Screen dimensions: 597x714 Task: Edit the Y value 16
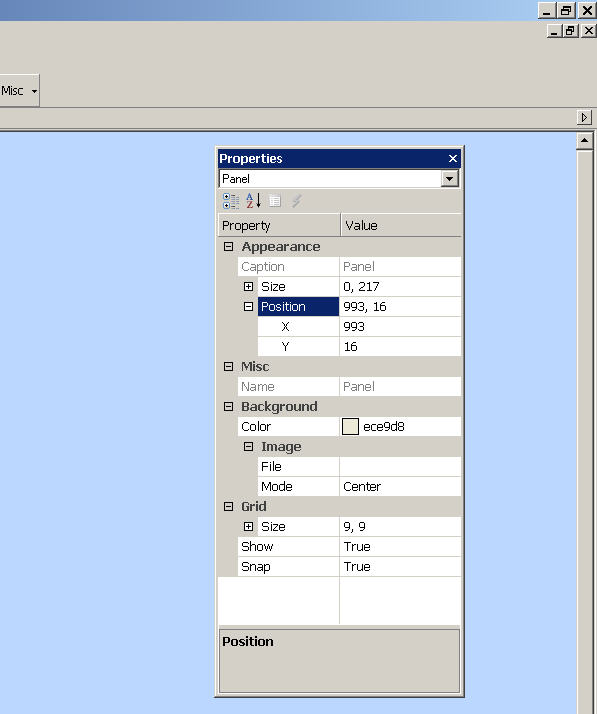pyautogui.click(x=400, y=347)
